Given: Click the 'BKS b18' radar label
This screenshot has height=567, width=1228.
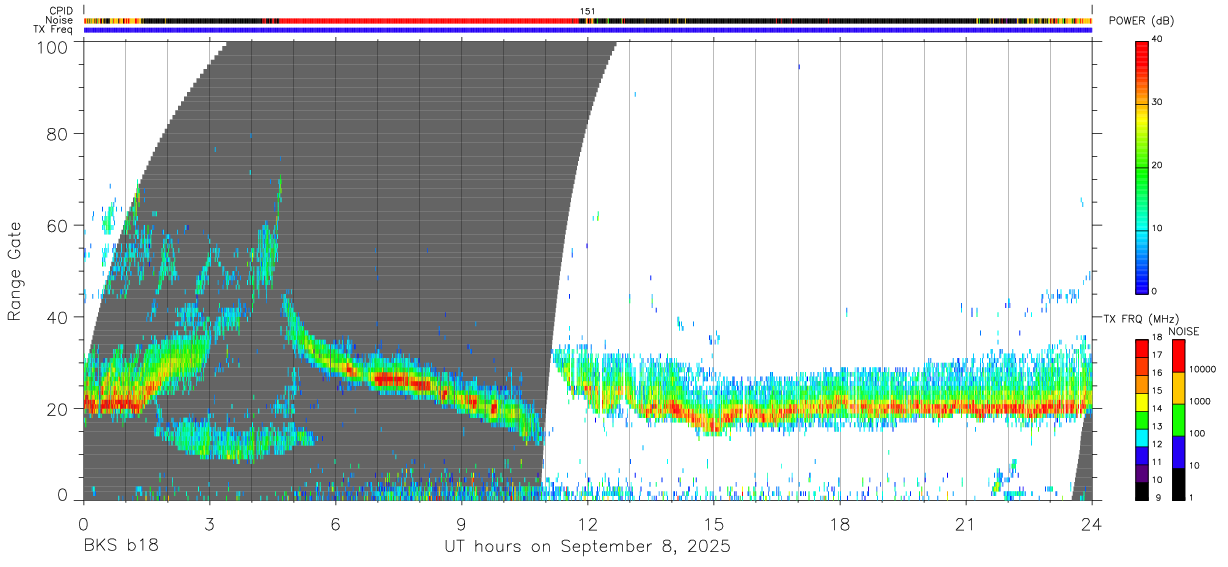Looking at the screenshot, I should pyautogui.click(x=120, y=547).
